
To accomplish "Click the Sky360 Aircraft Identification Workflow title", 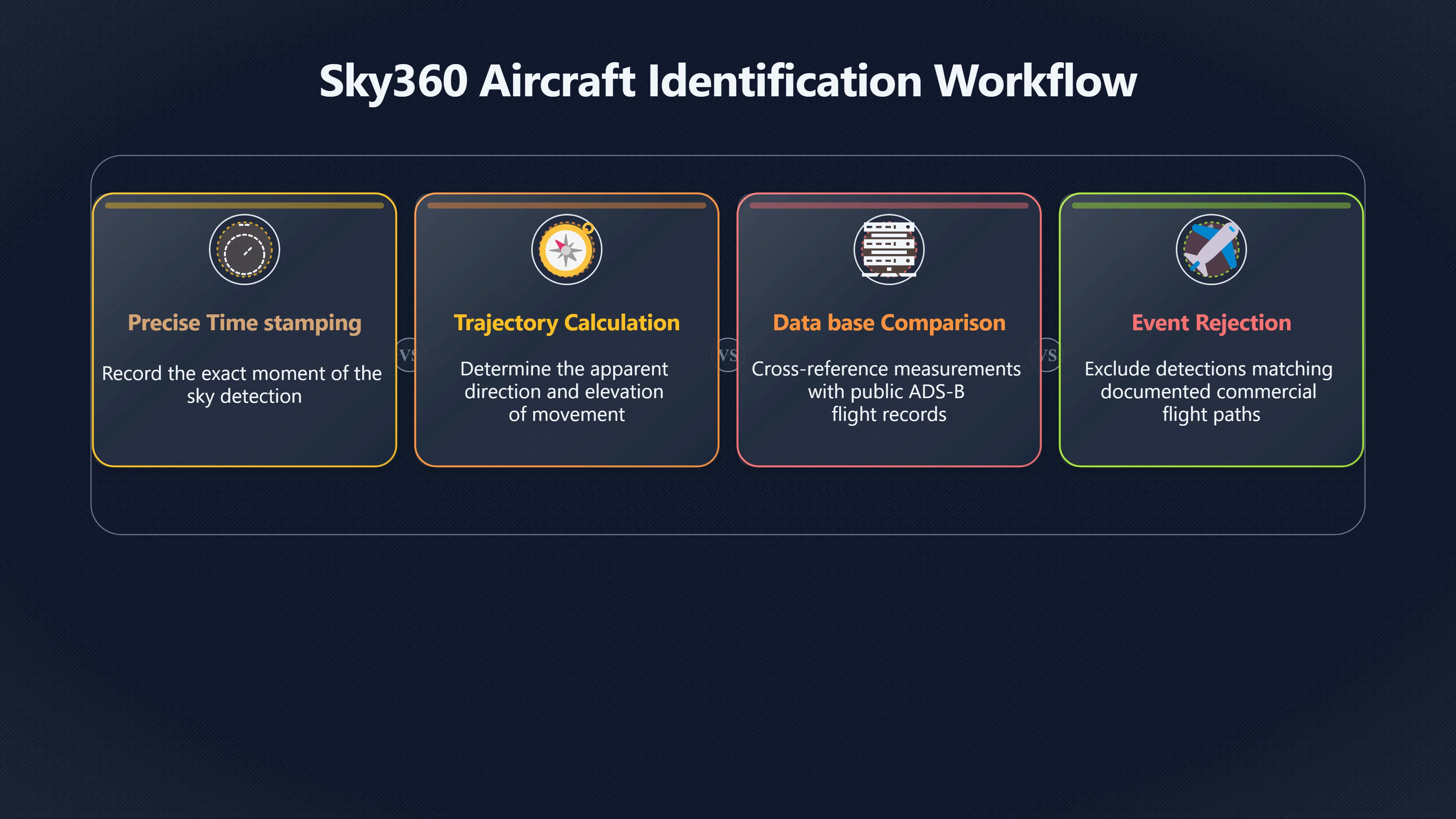I will pos(728,81).
